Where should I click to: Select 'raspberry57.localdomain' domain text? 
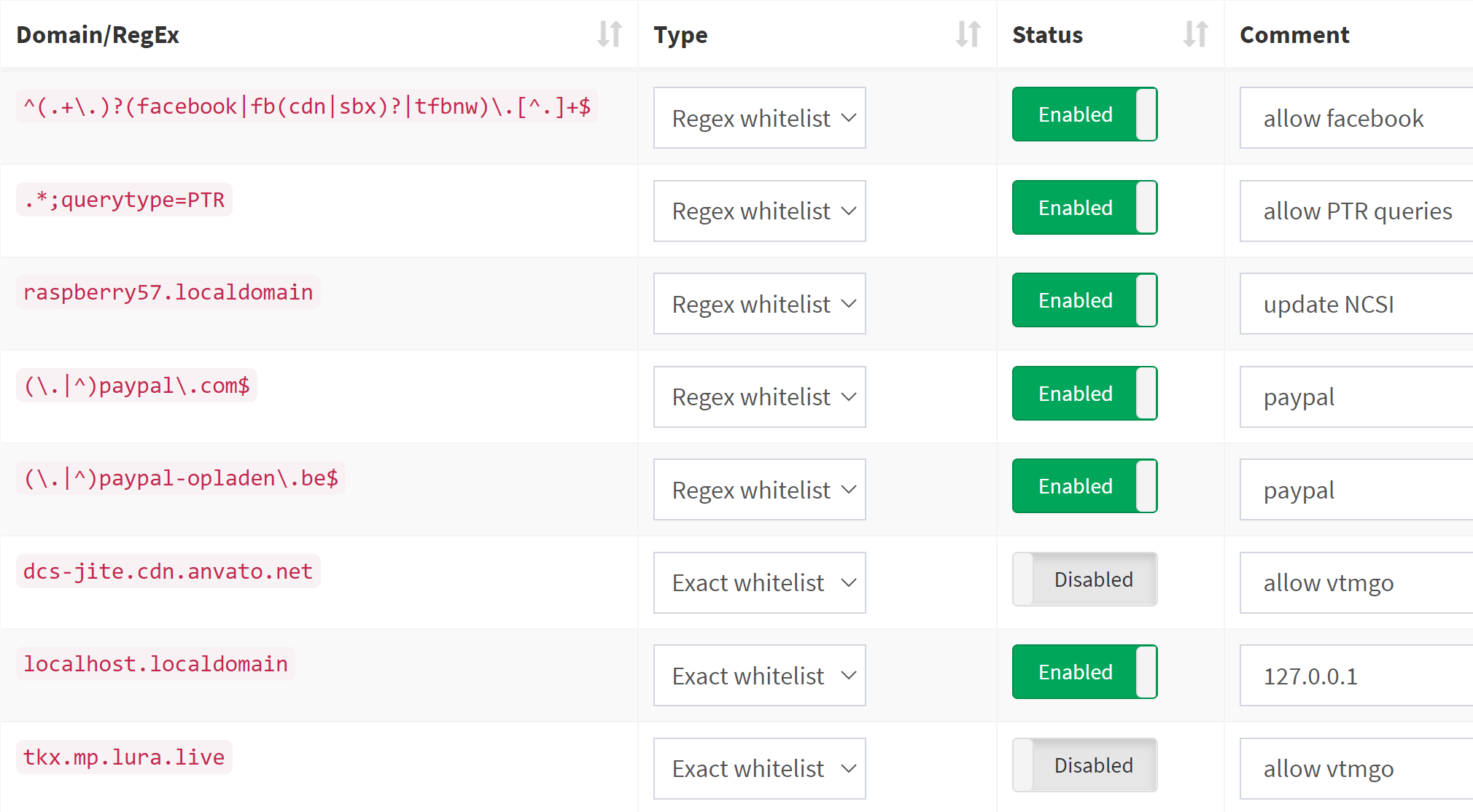(168, 292)
